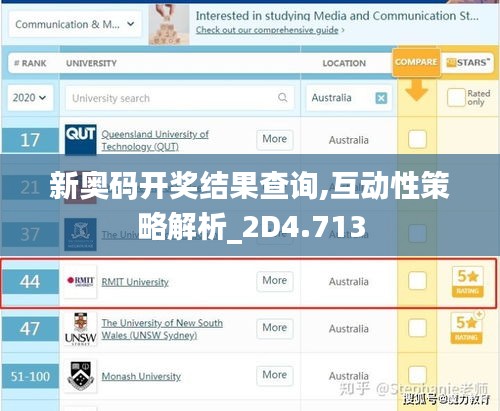This screenshot has height=411, width=500.
Task: Click the University search input field
Action: (x=179, y=98)
